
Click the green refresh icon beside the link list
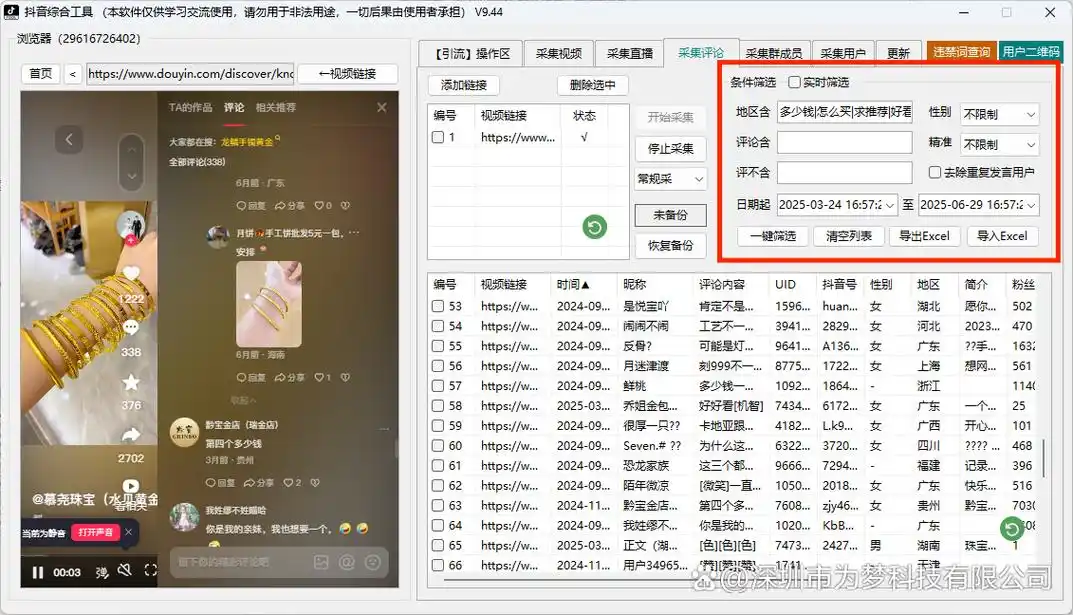594,227
